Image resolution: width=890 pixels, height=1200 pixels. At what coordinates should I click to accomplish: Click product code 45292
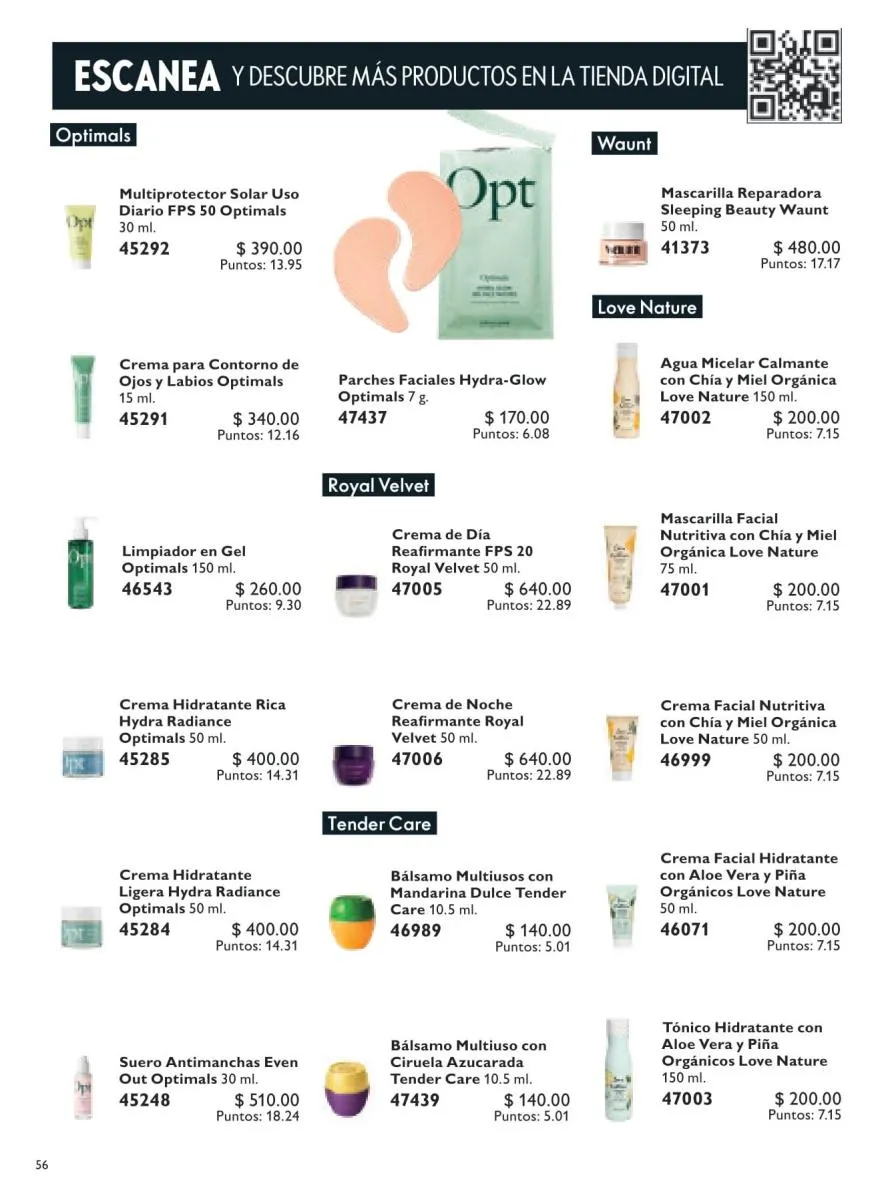pyautogui.click(x=144, y=249)
